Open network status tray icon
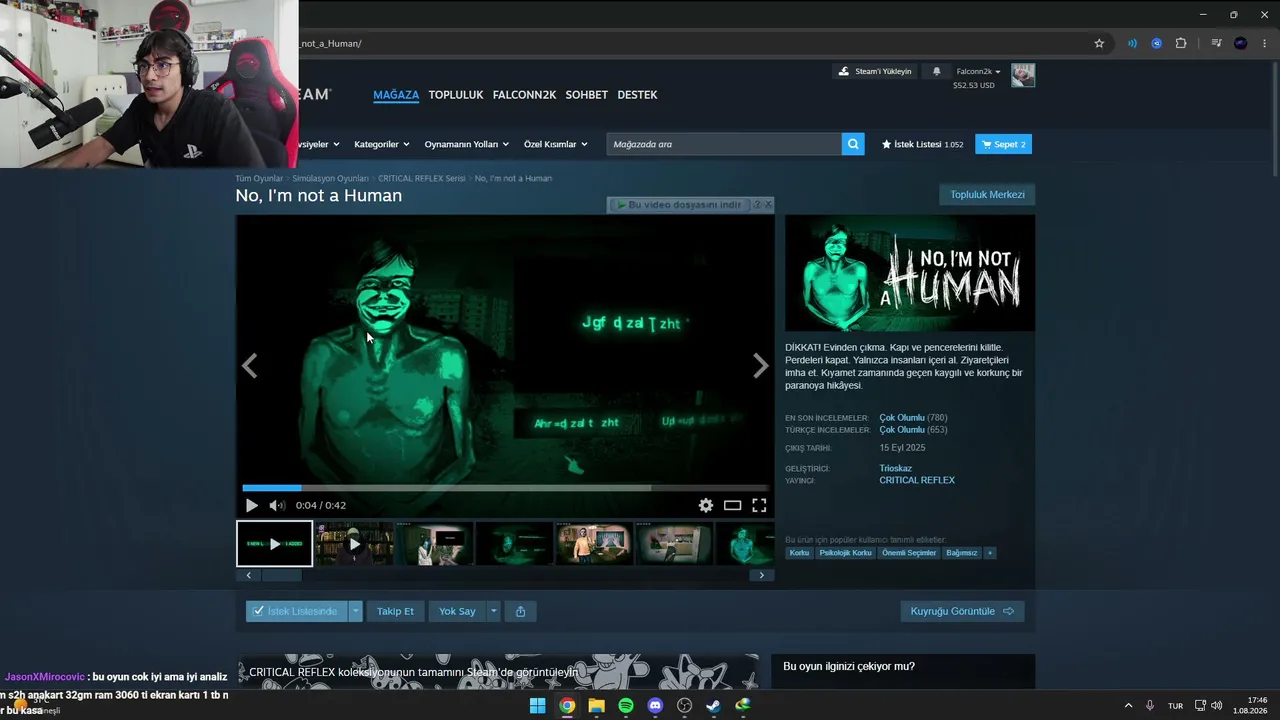Image resolution: width=1280 pixels, height=720 pixels. (x=1201, y=705)
